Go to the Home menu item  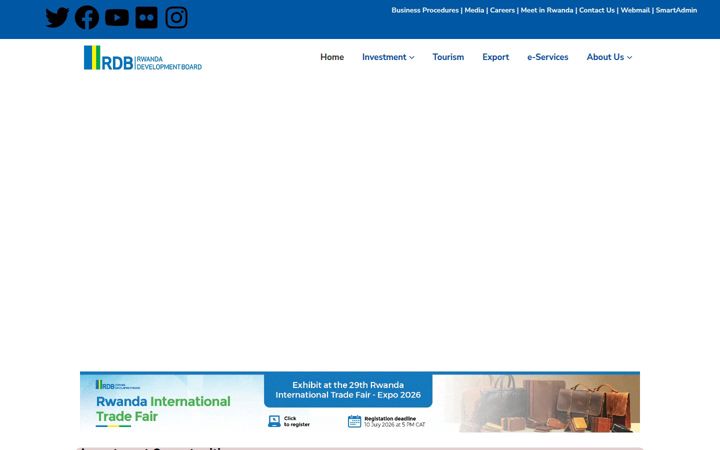332,57
